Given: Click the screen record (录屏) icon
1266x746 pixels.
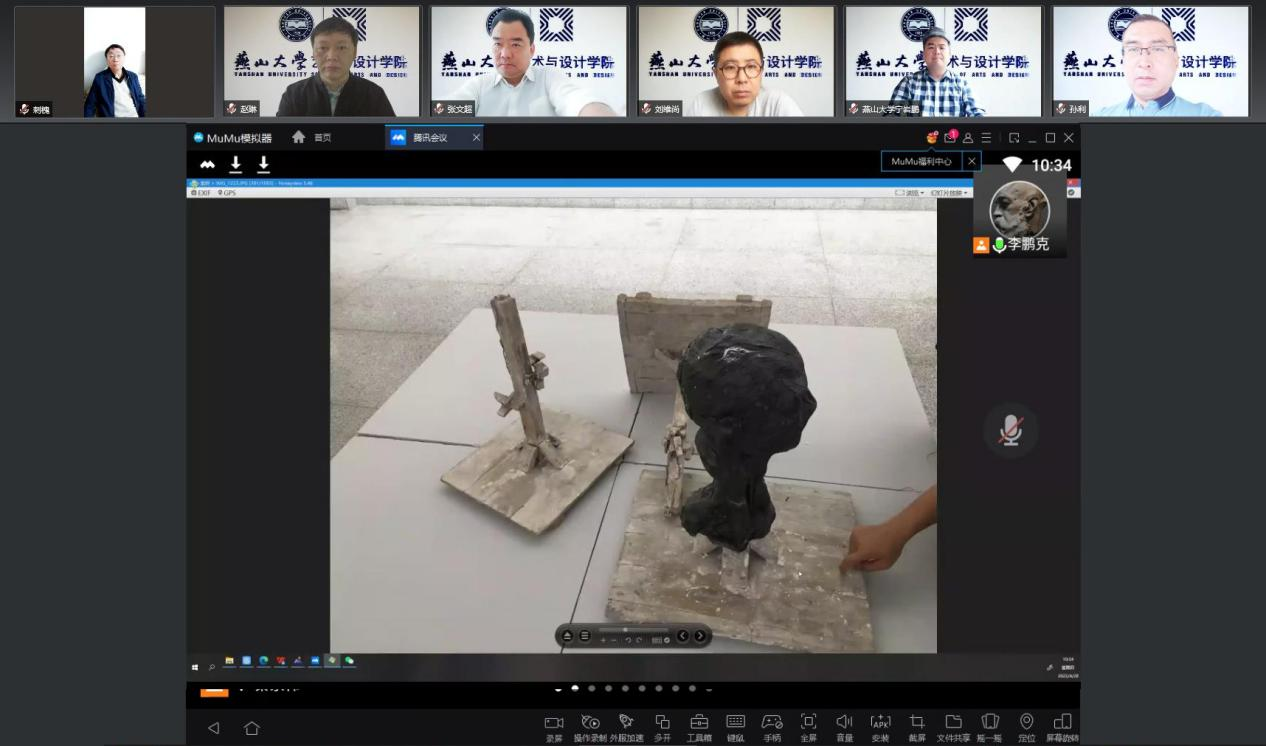Looking at the screenshot, I should (554, 723).
